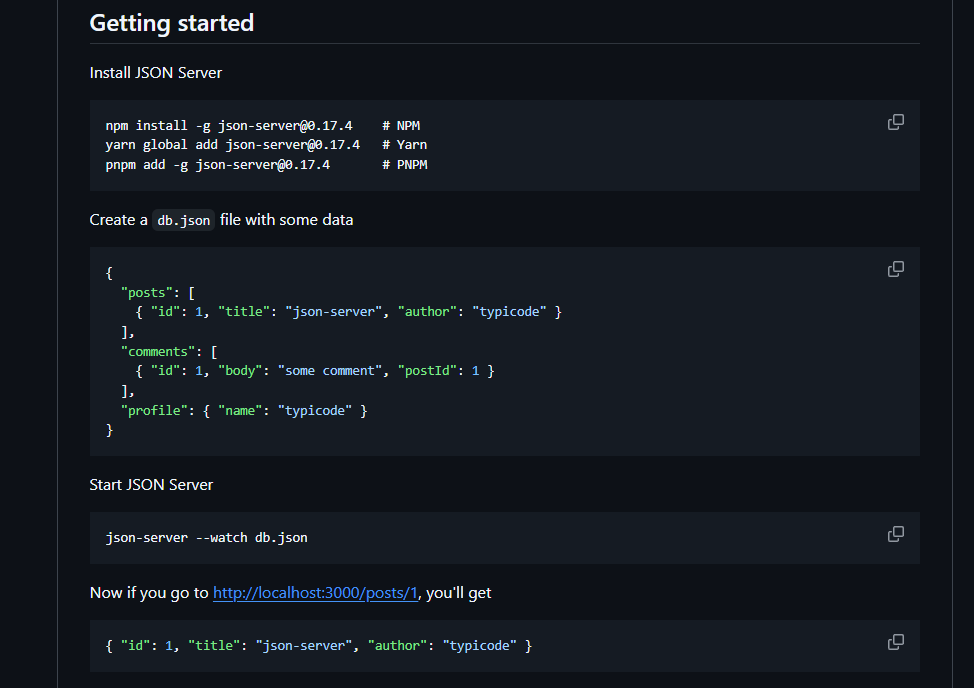Open the localhost:3000/posts/1 link

(315, 593)
